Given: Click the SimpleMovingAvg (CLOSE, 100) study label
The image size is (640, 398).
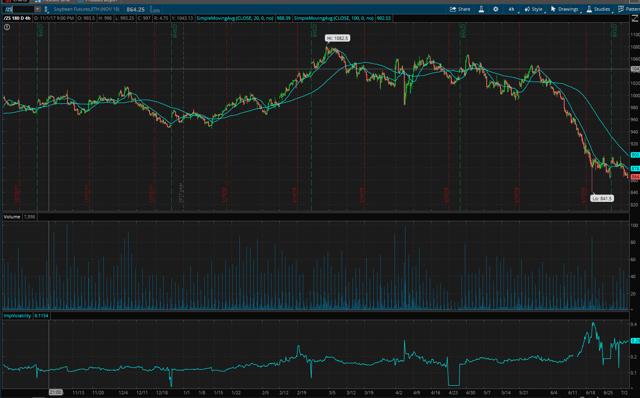Looking at the screenshot, I should click(334, 18).
